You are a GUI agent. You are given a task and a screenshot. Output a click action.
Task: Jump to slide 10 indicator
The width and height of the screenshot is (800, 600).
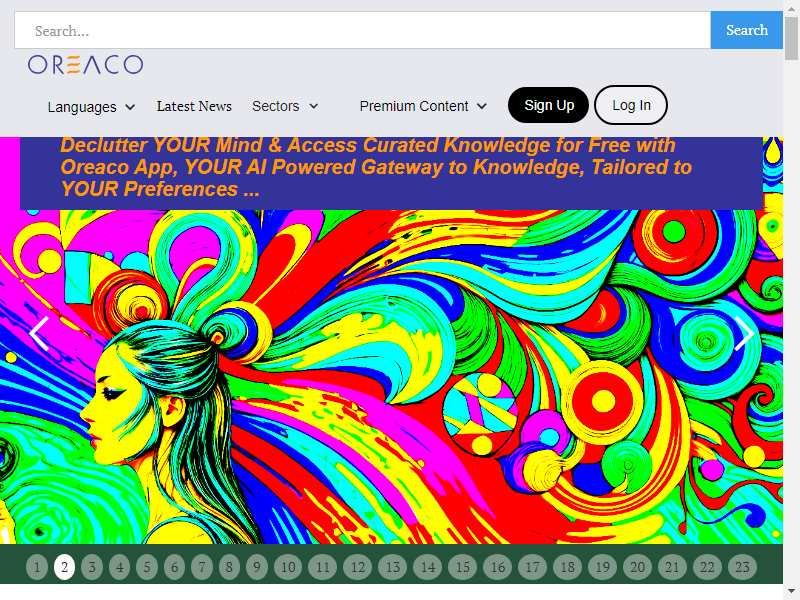pyautogui.click(x=288, y=567)
